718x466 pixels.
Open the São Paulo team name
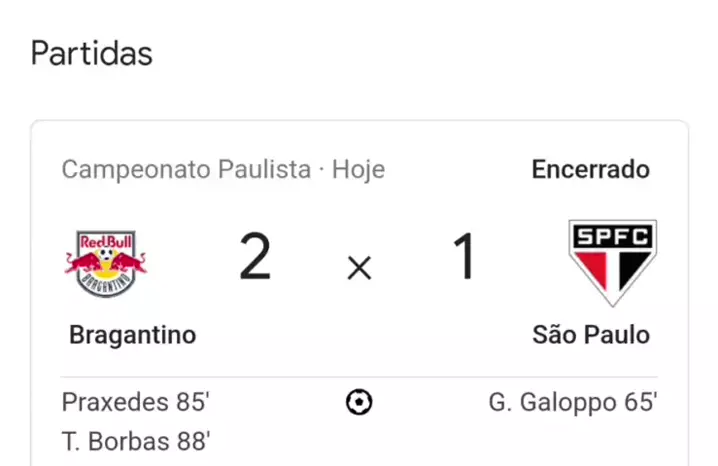tap(591, 334)
